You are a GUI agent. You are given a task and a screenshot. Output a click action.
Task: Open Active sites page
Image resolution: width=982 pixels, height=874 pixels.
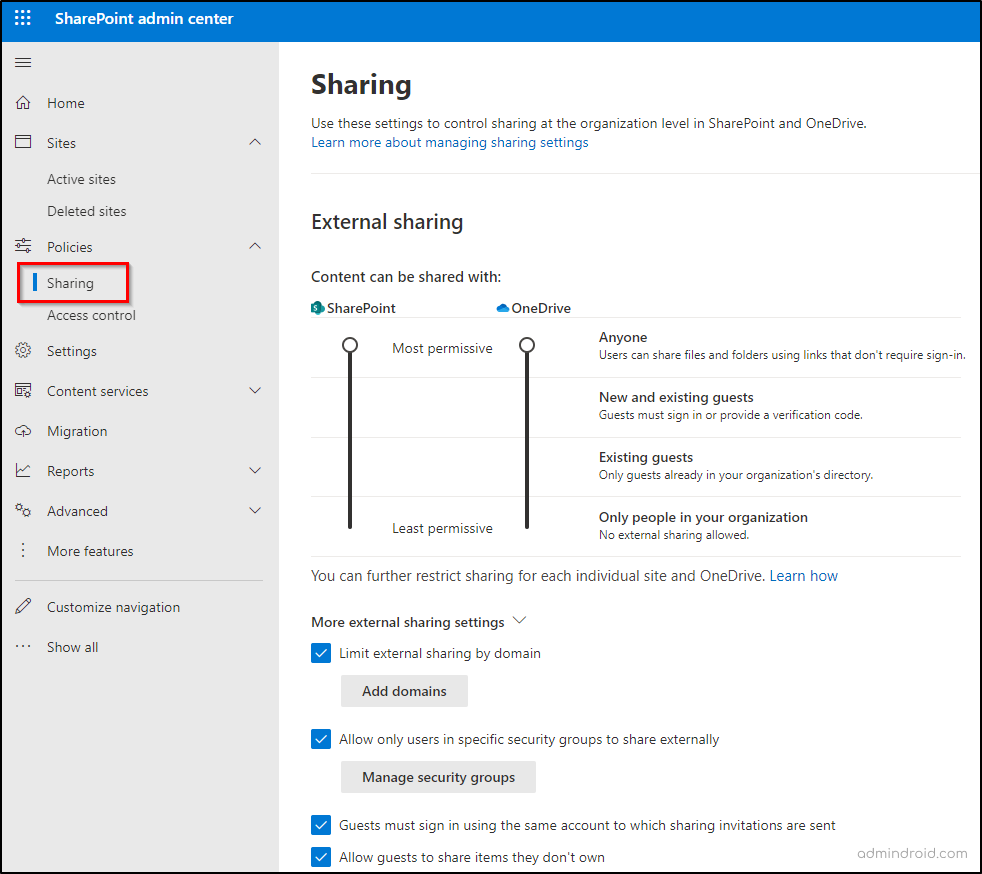[x=81, y=179]
